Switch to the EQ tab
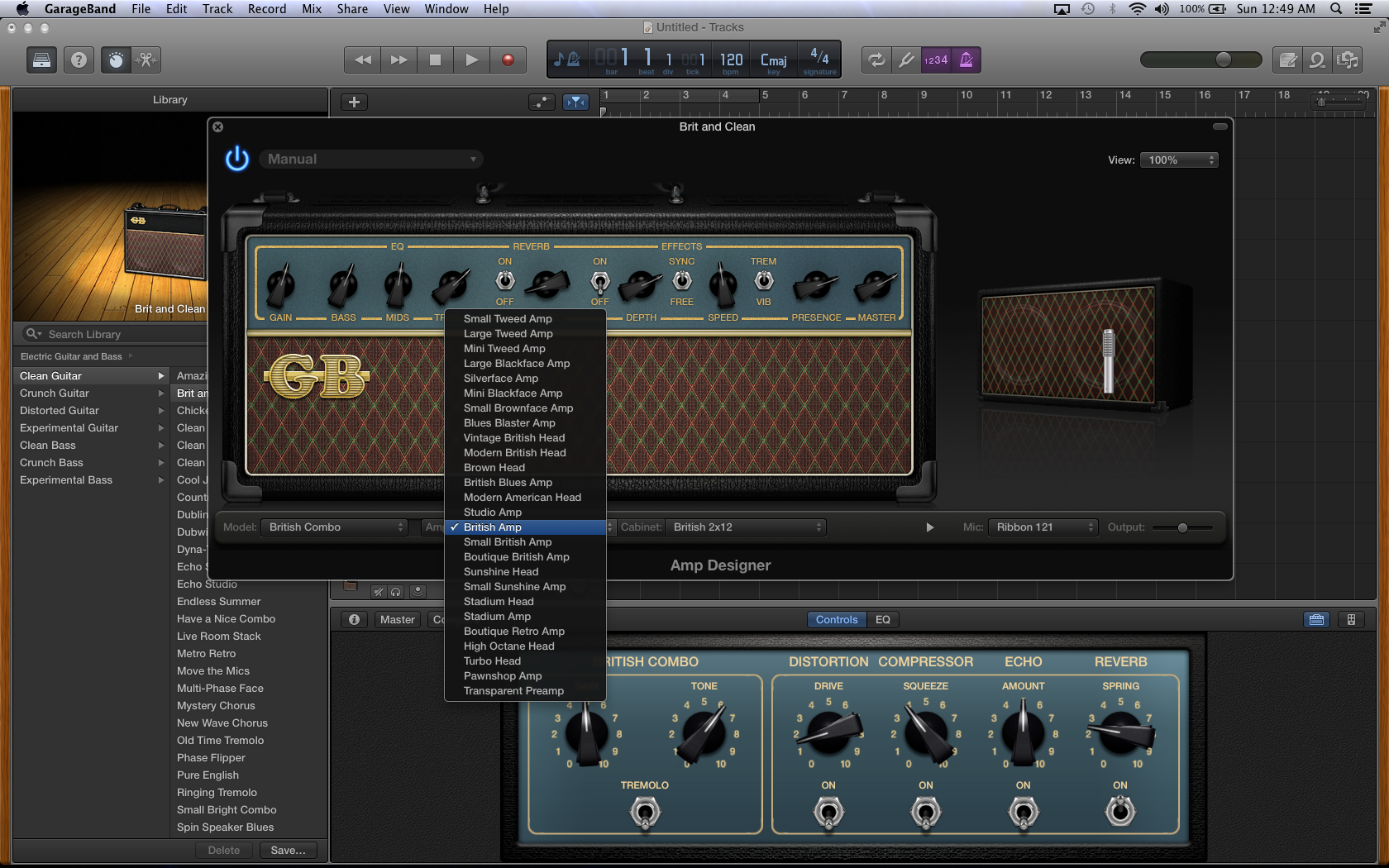 point(883,619)
